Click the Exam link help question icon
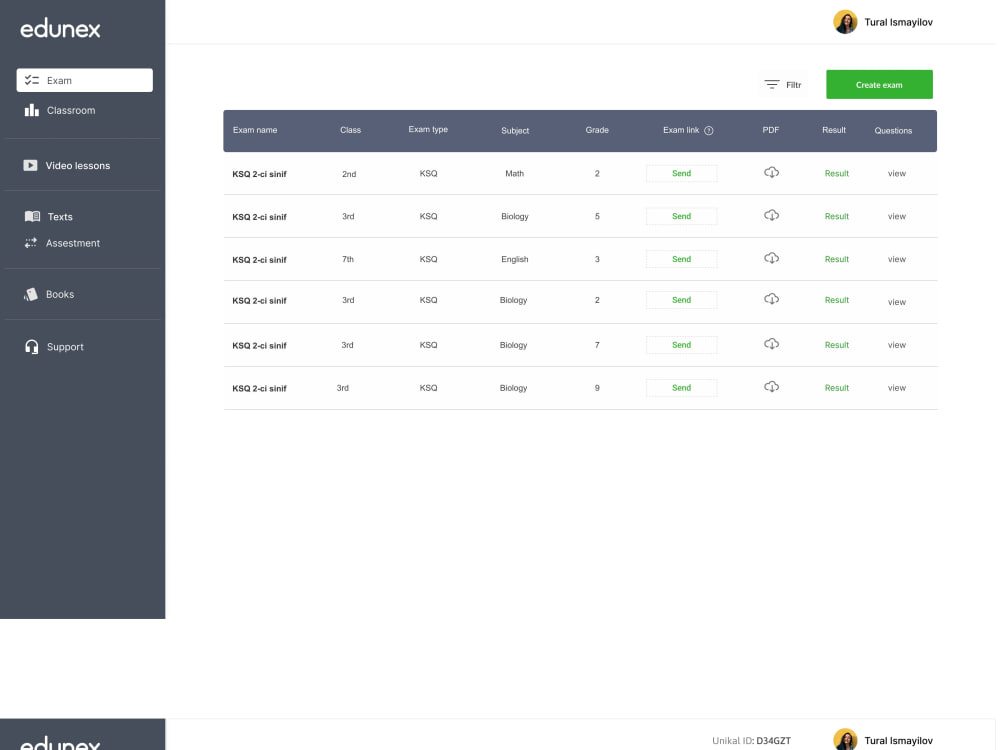 point(709,130)
